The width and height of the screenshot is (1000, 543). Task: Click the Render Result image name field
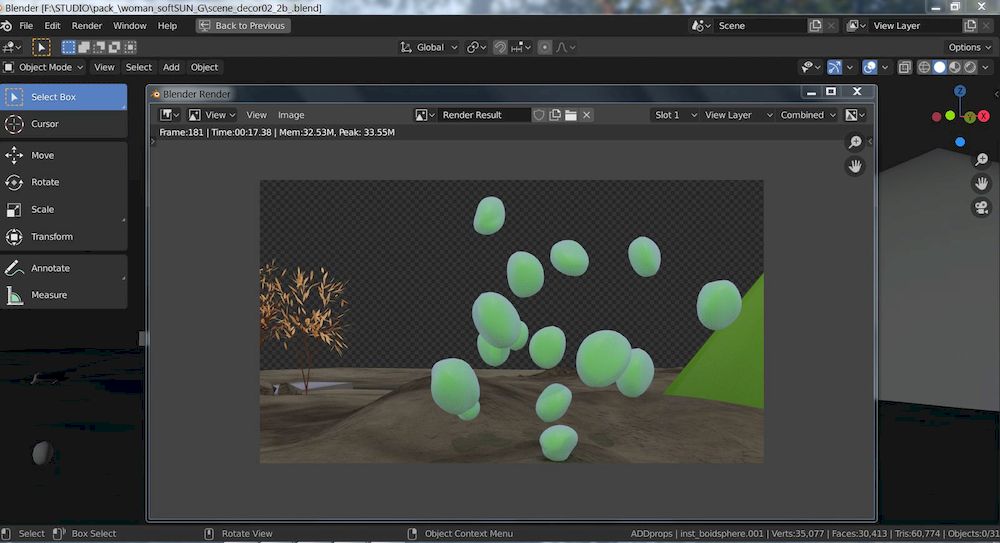pyautogui.click(x=485, y=115)
